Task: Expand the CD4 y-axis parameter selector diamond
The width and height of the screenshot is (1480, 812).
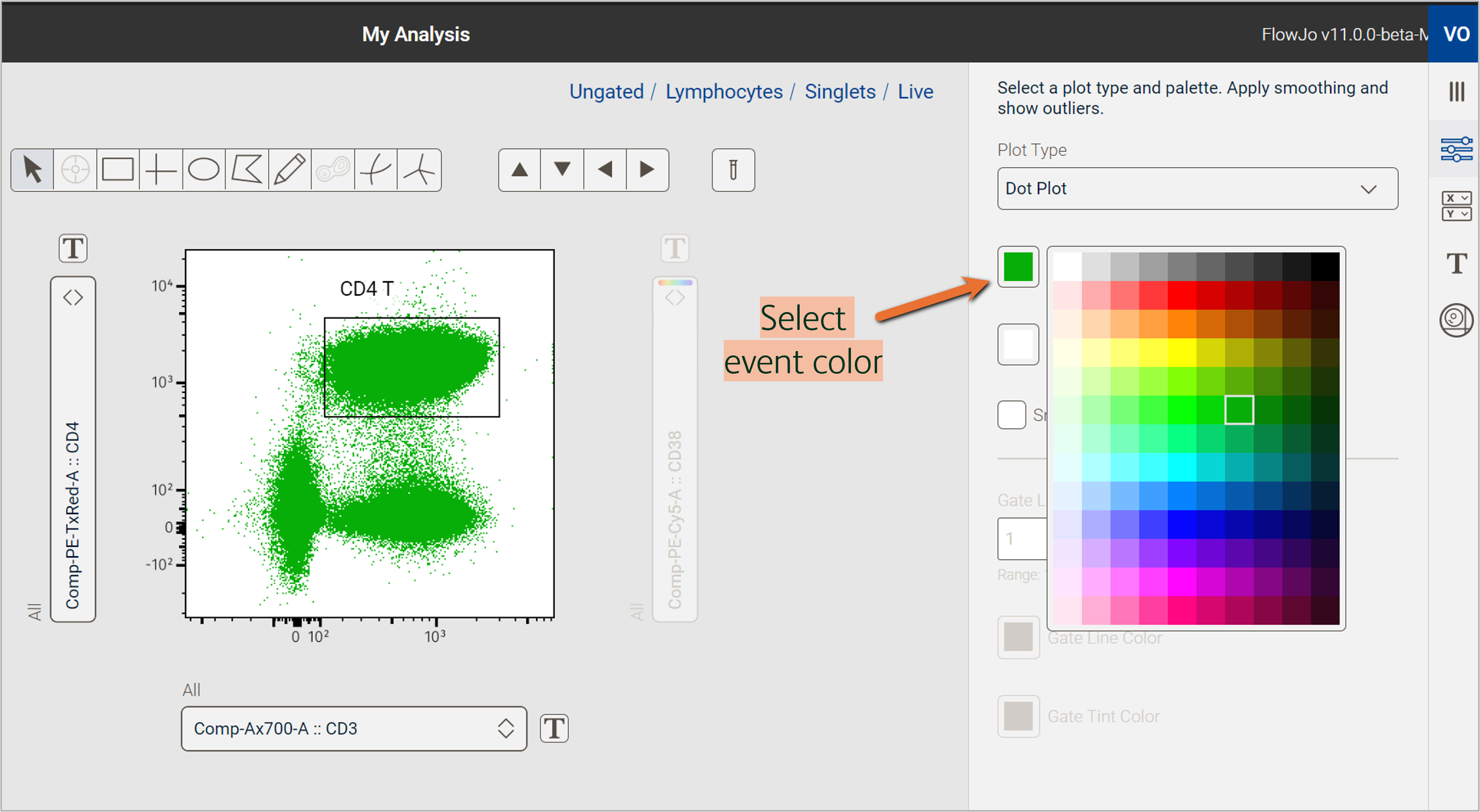Action: (x=73, y=296)
